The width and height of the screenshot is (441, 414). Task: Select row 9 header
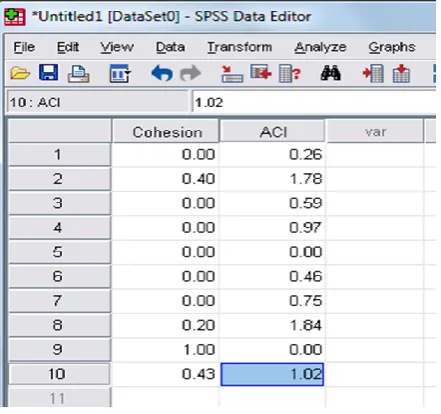pyautogui.click(x=60, y=349)
